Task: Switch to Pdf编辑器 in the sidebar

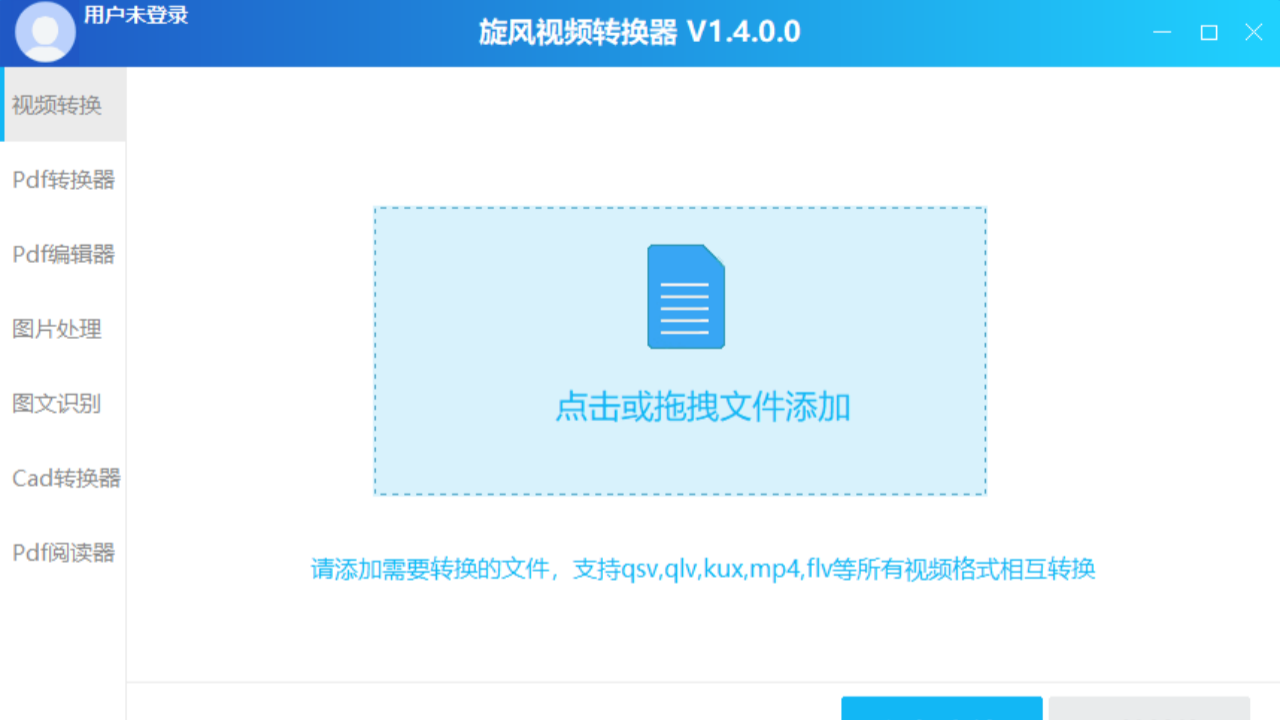Action: click(63, 254)
